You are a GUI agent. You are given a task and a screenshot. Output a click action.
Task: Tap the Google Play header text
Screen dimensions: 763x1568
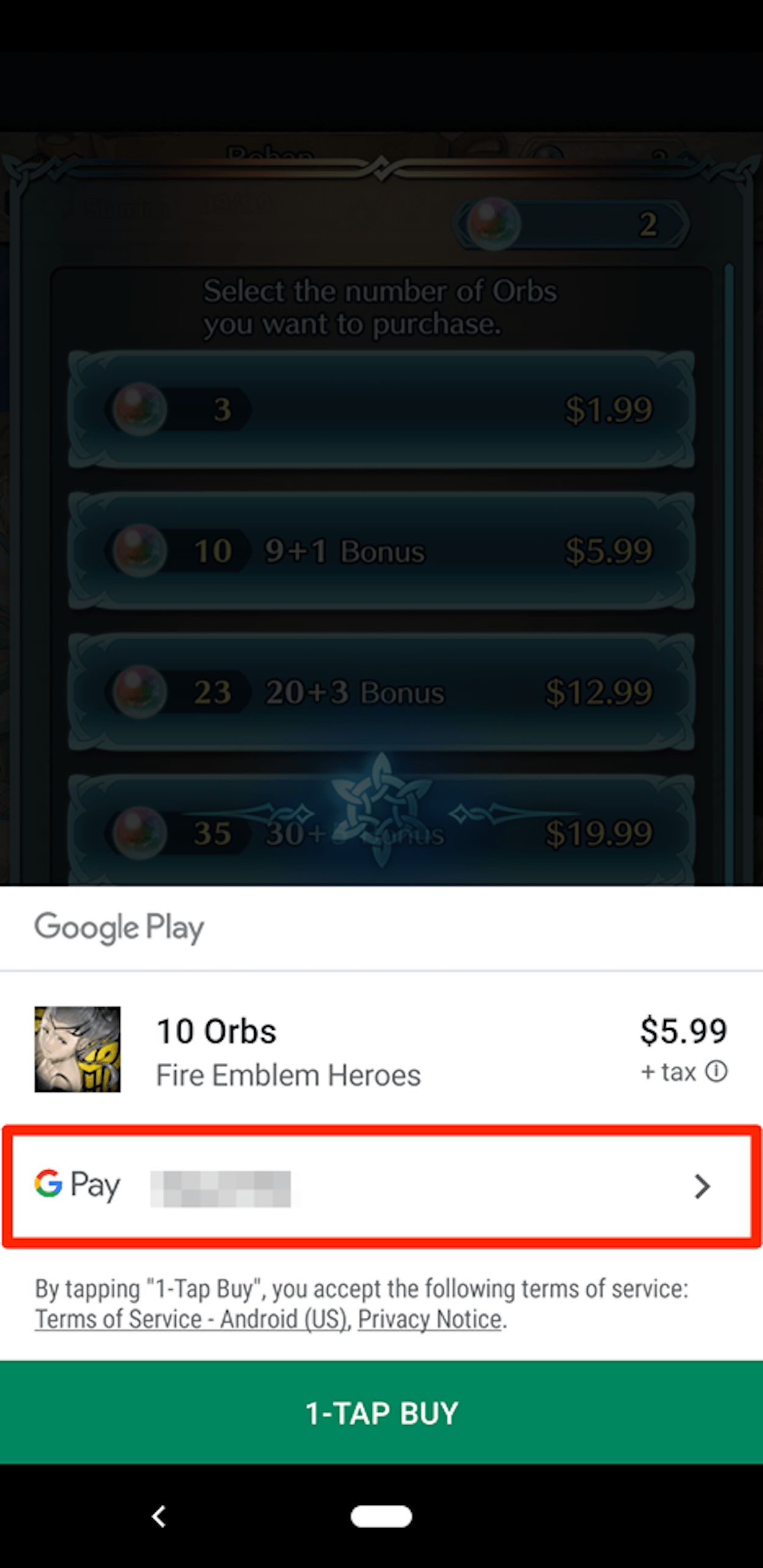point(119,927)
